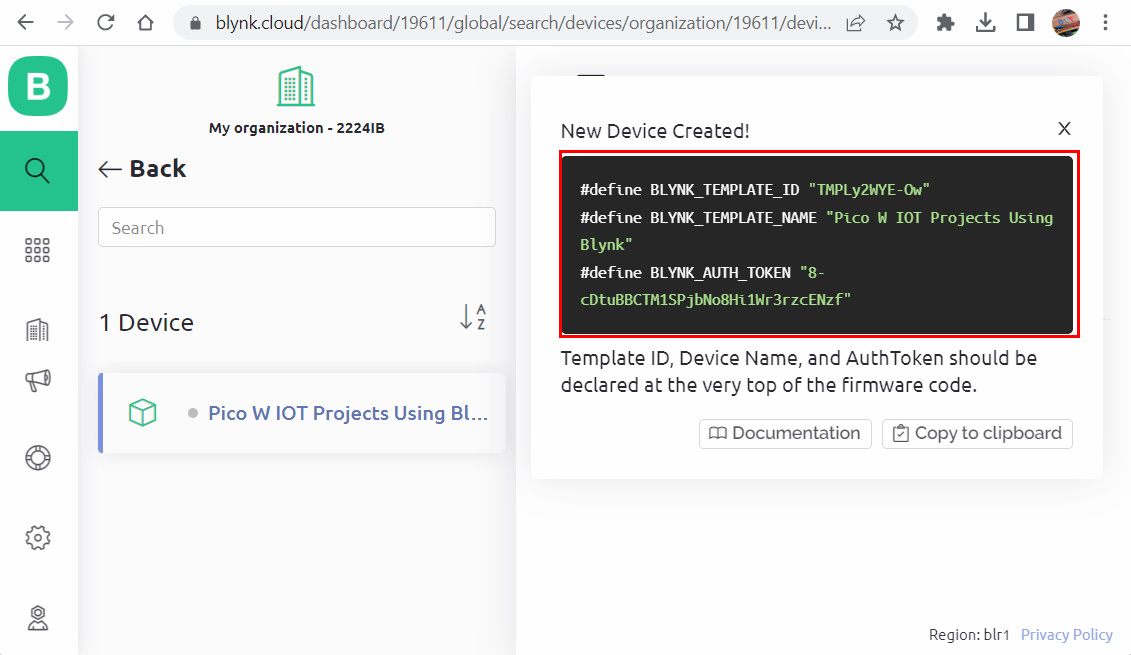1131x655 pixels.
Task: Click the BLYNK_TEMPLATE_NAME code line
Action: click(x=817, y=231)
